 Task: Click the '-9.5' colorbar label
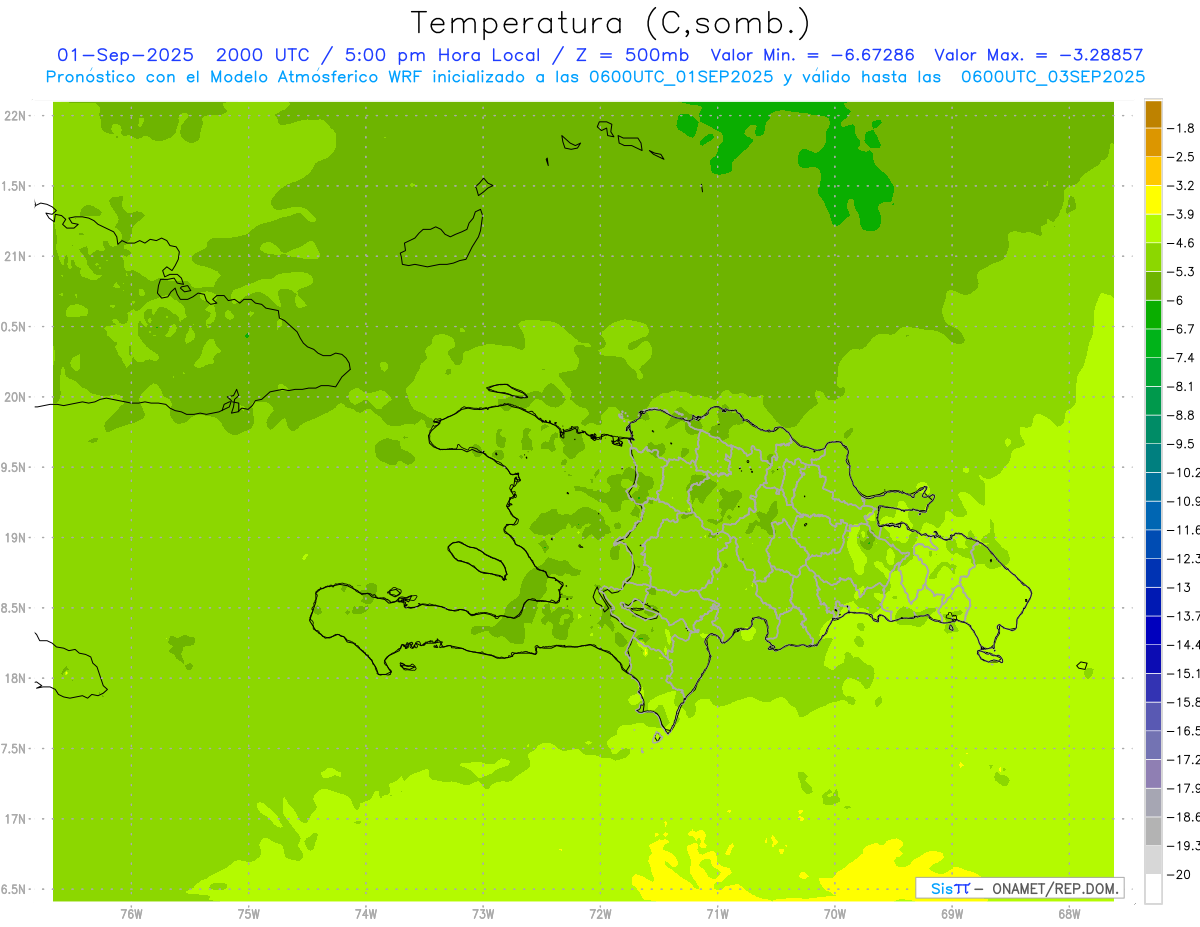[x=1183, y=444]
